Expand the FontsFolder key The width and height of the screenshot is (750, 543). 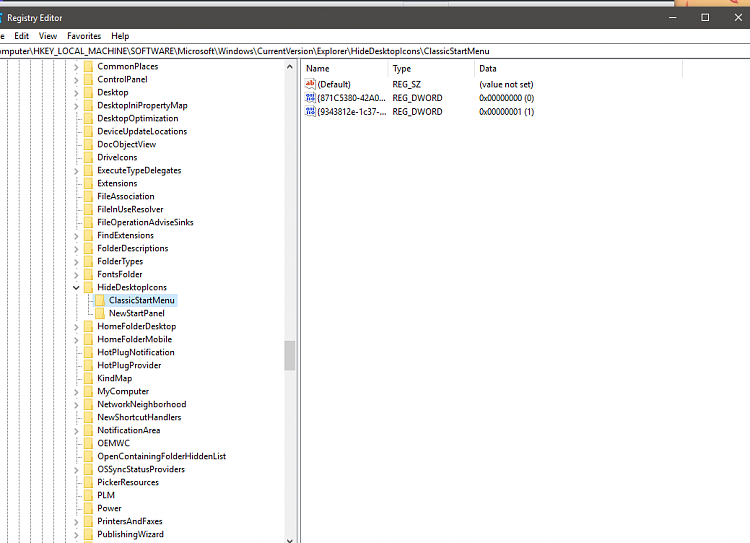coord(76,275)
